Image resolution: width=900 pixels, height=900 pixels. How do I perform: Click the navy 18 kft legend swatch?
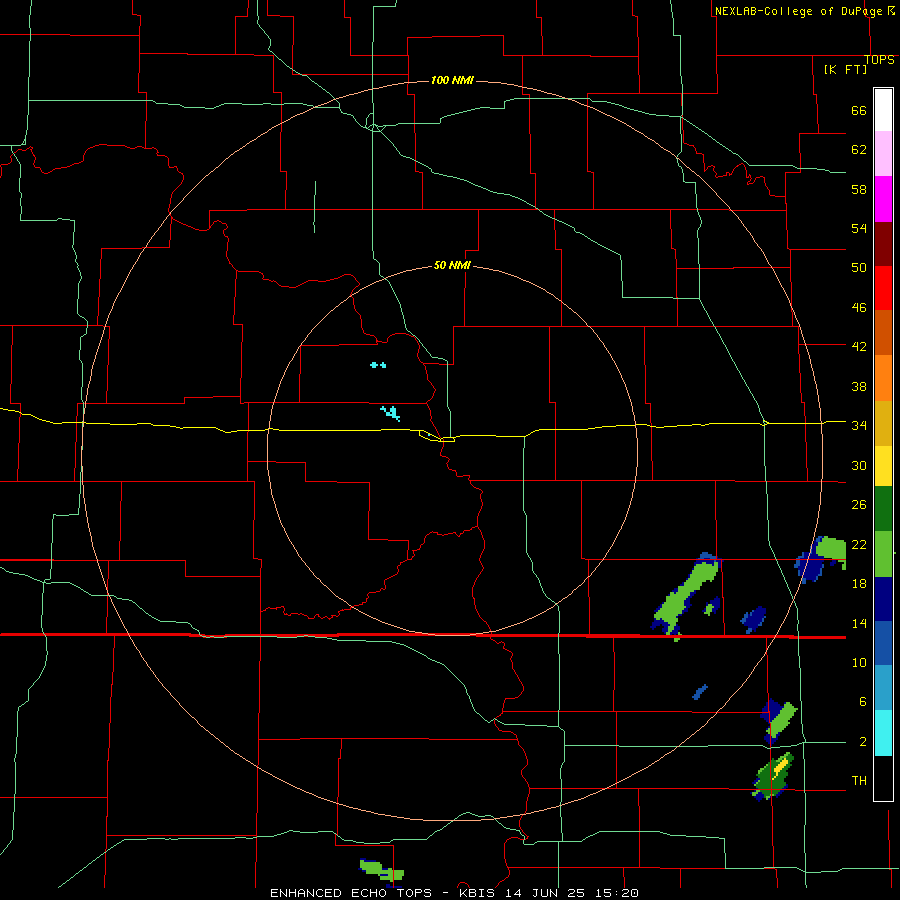pyautogui.click(x=883, y=599)
